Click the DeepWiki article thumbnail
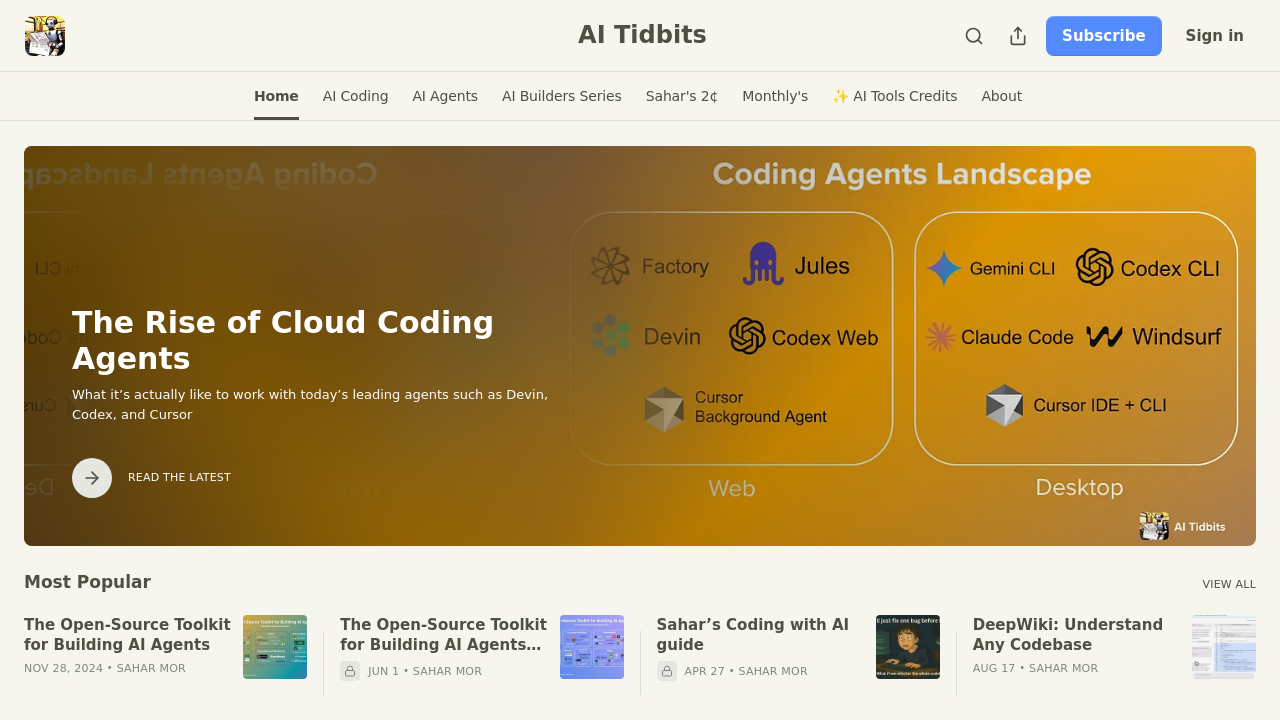 pos(1224,647)
